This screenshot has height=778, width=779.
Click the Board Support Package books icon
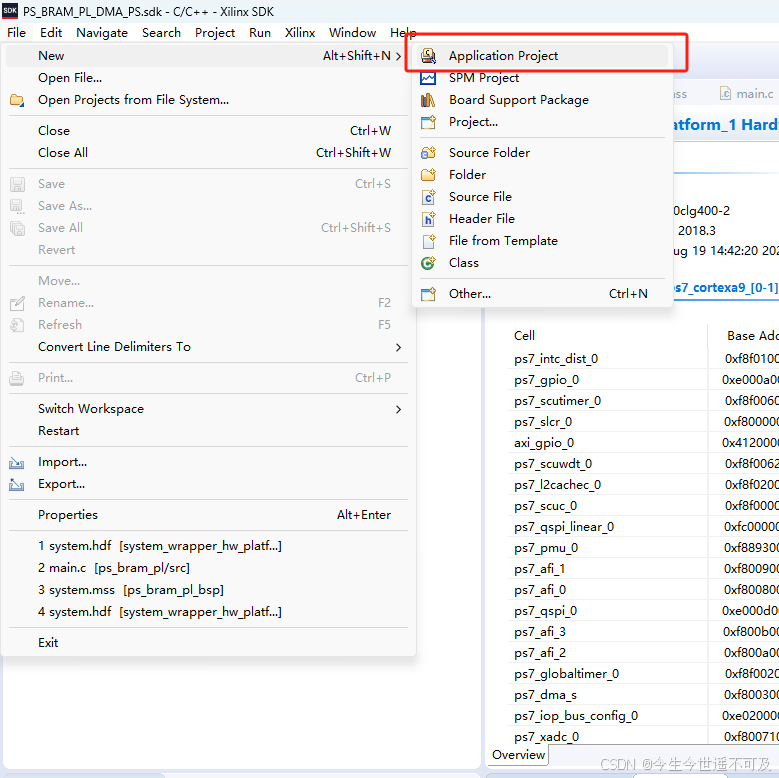(428, 100)
